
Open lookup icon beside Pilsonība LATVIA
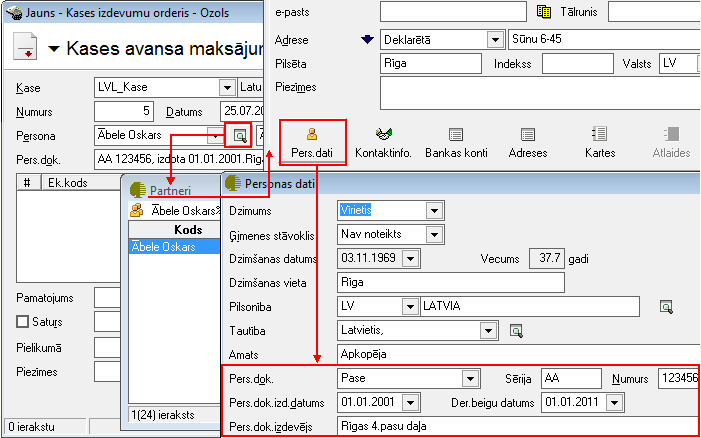coord(666,307)
